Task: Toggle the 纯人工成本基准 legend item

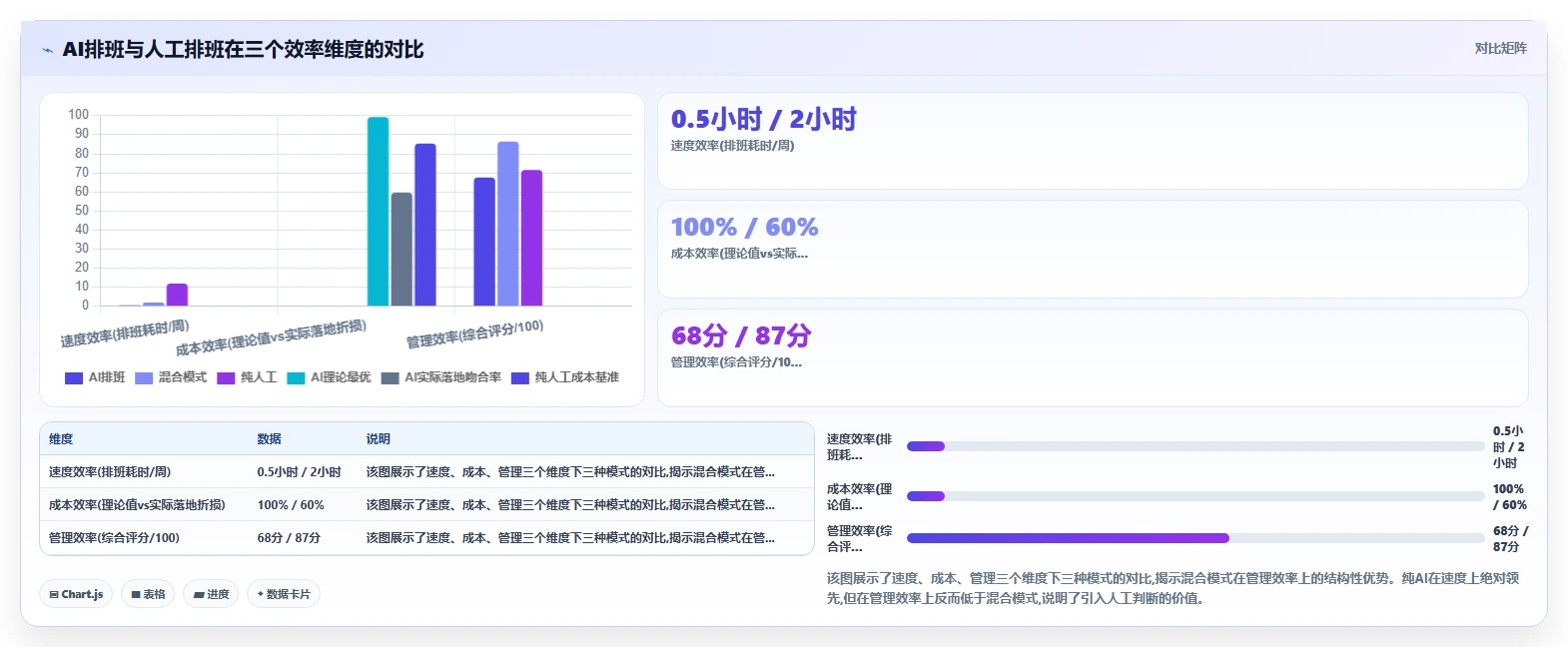Action: [x=565, y=377]
